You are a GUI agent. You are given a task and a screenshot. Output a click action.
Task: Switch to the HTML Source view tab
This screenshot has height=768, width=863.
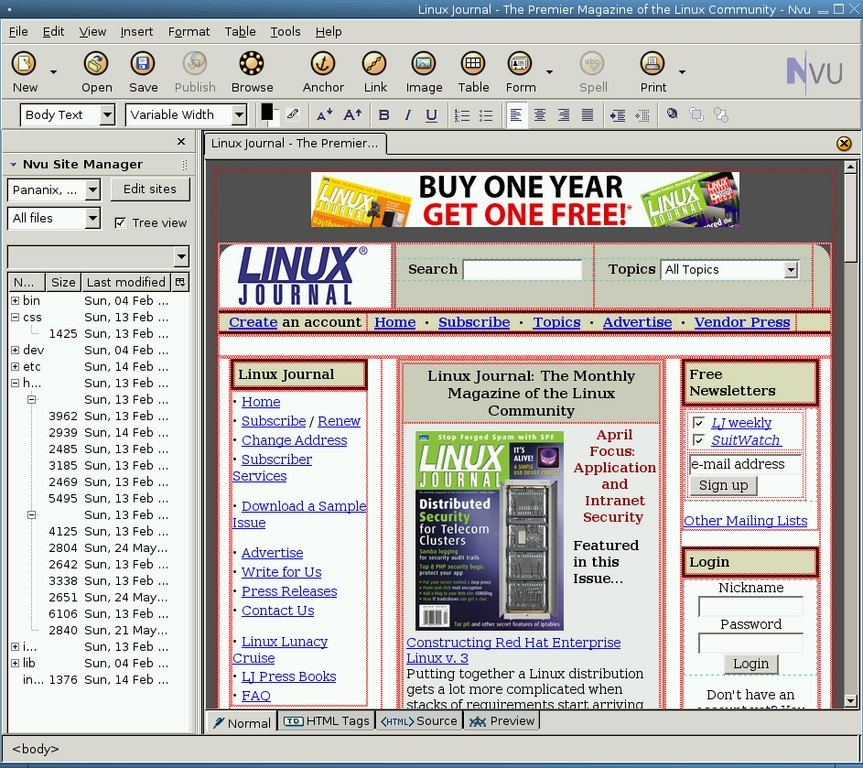tap(419, 720)
